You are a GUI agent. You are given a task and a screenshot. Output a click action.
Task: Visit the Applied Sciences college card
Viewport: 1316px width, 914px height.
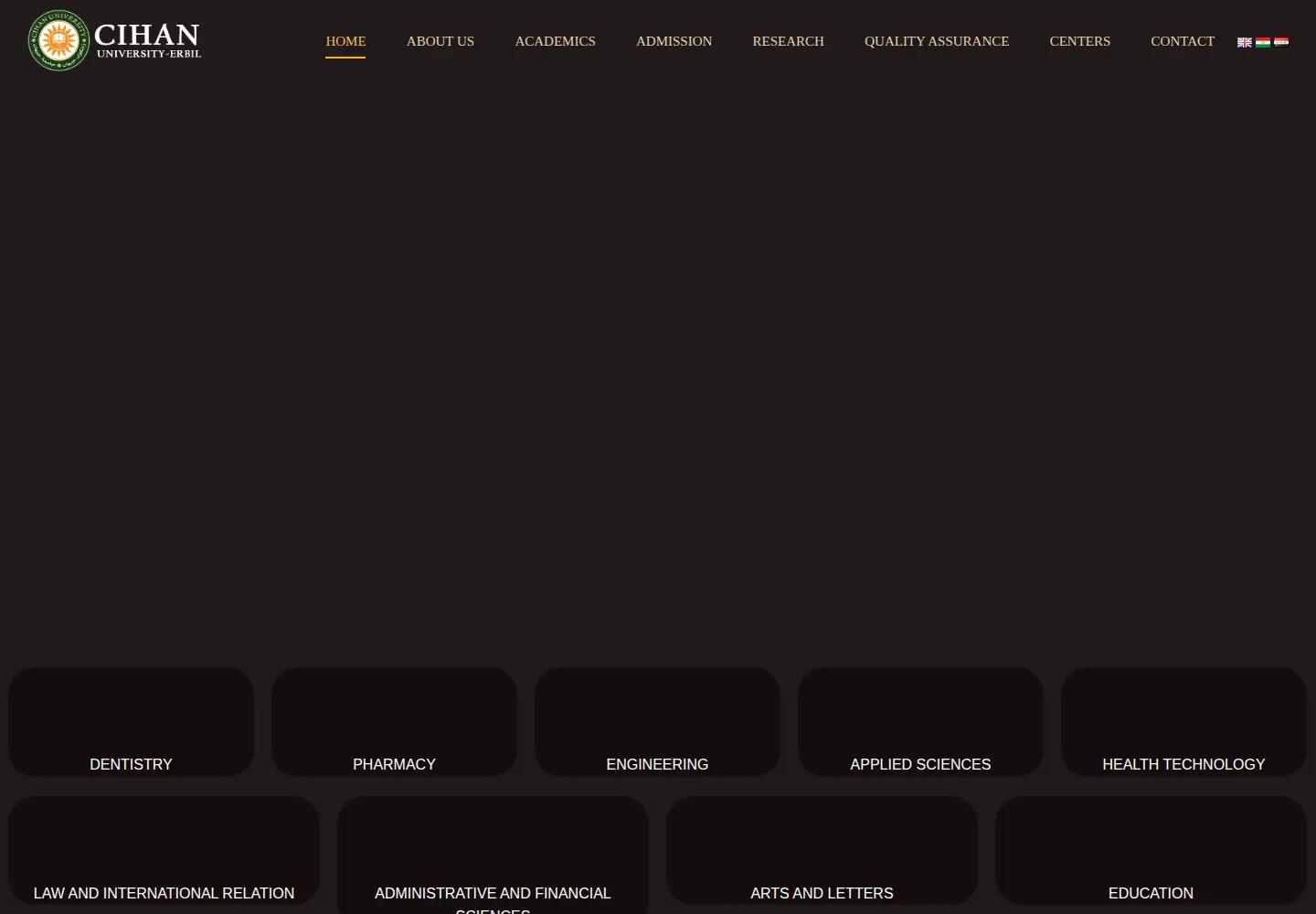click(920, 722)
